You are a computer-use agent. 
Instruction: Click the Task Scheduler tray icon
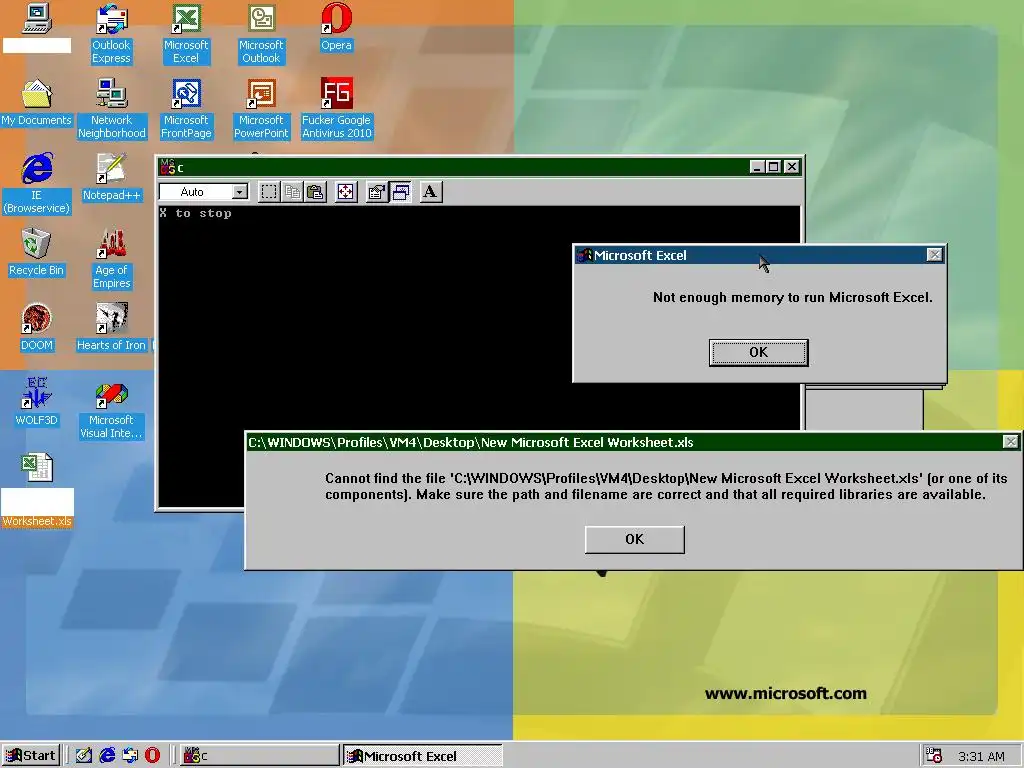[x=935, y=756]
